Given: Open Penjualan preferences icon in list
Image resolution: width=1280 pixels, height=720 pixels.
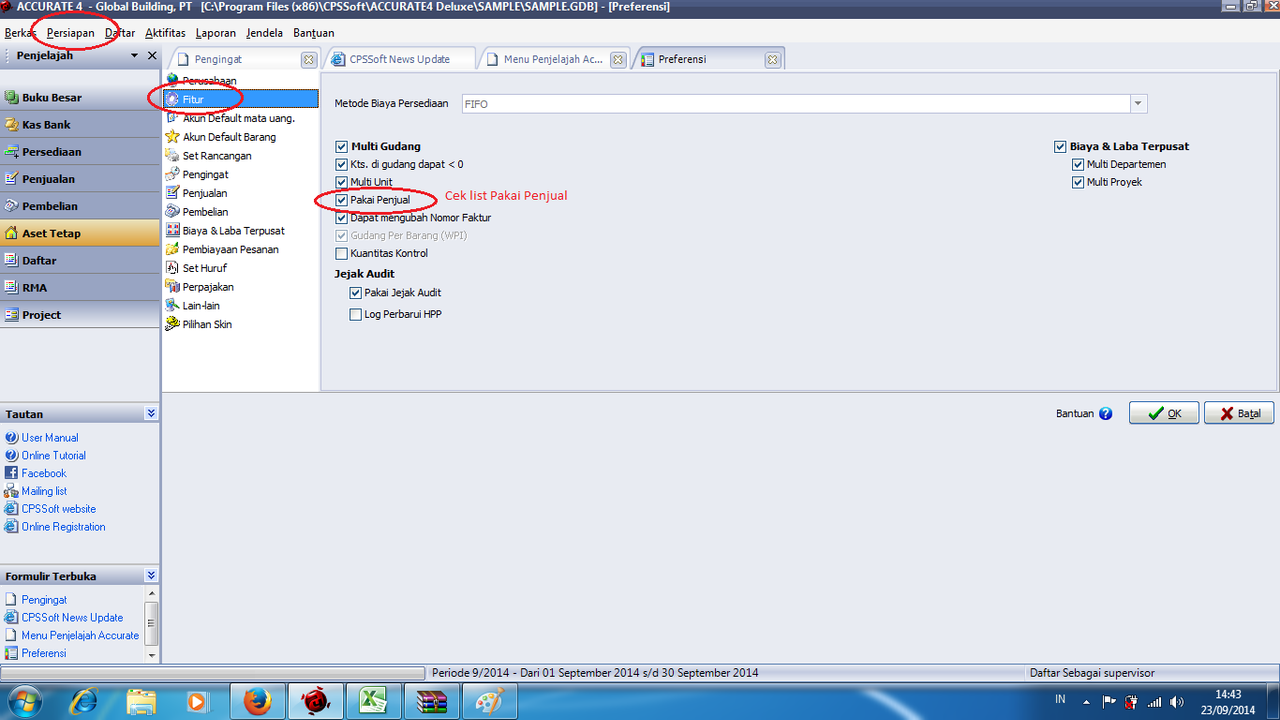Looking at the screenshot, I should [173, 193].
